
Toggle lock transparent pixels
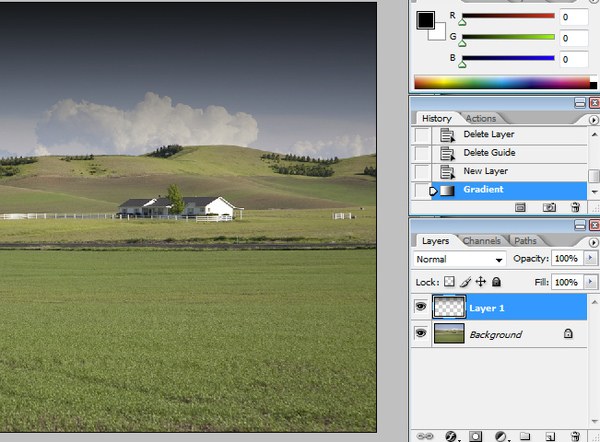pyautogui.click(x=449, y=282)
